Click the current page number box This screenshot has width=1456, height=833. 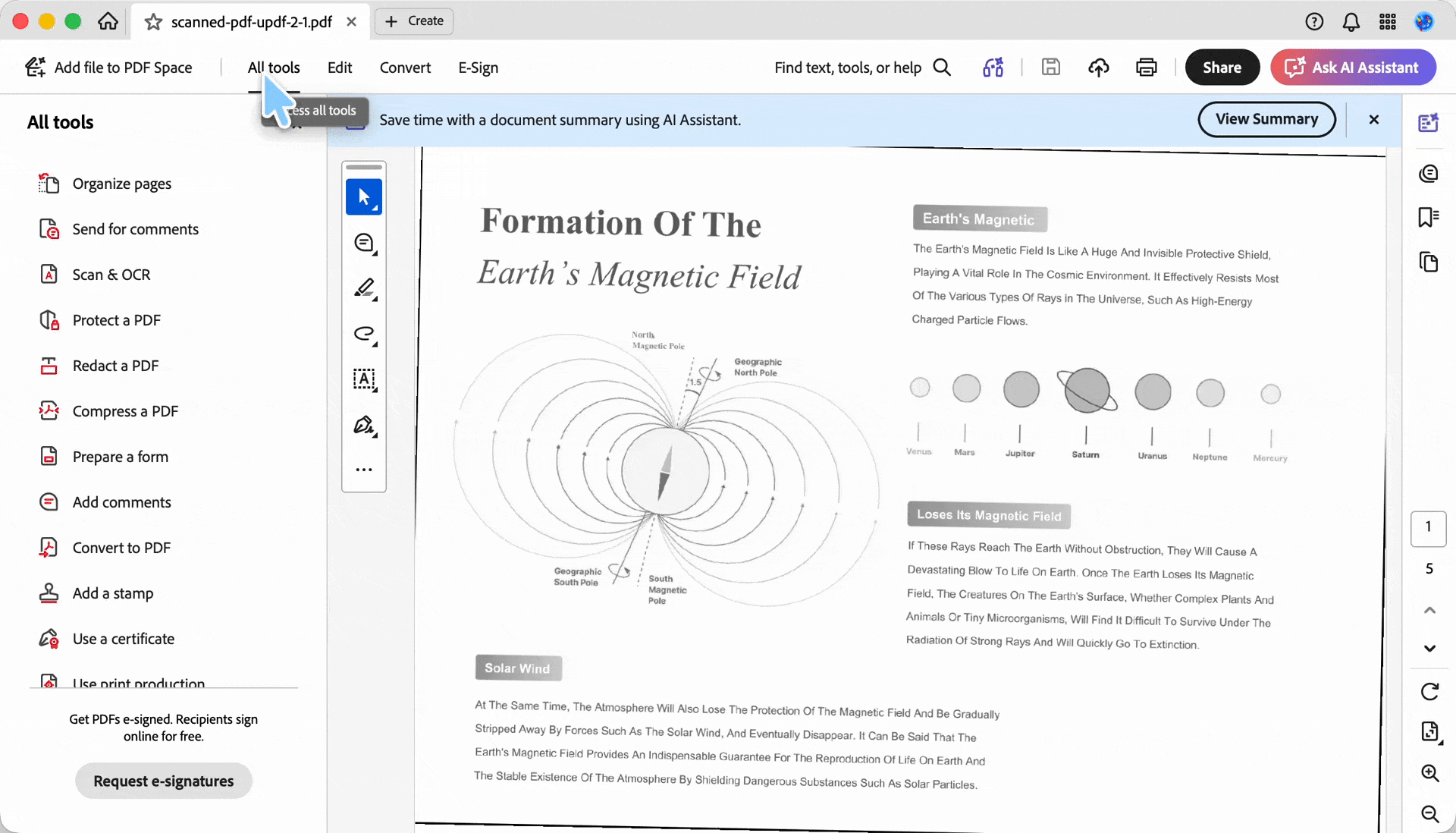point(1429,528)
